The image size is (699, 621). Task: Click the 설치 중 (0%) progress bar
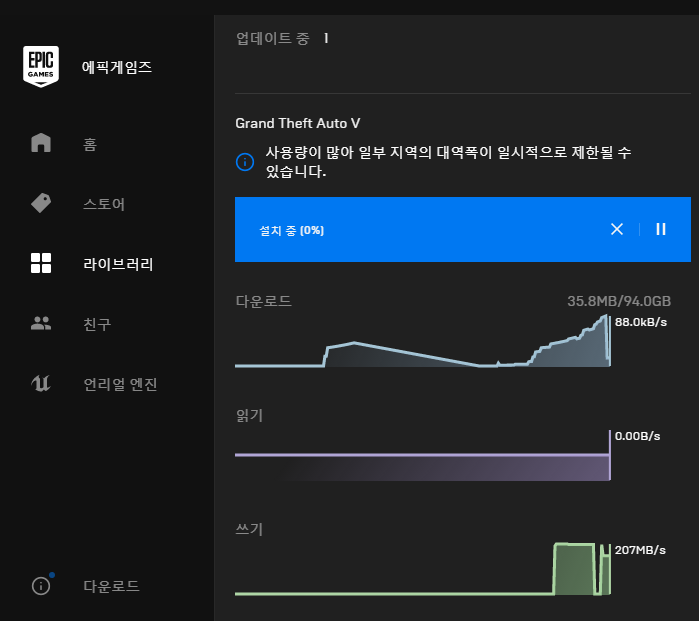pos(463,229)
